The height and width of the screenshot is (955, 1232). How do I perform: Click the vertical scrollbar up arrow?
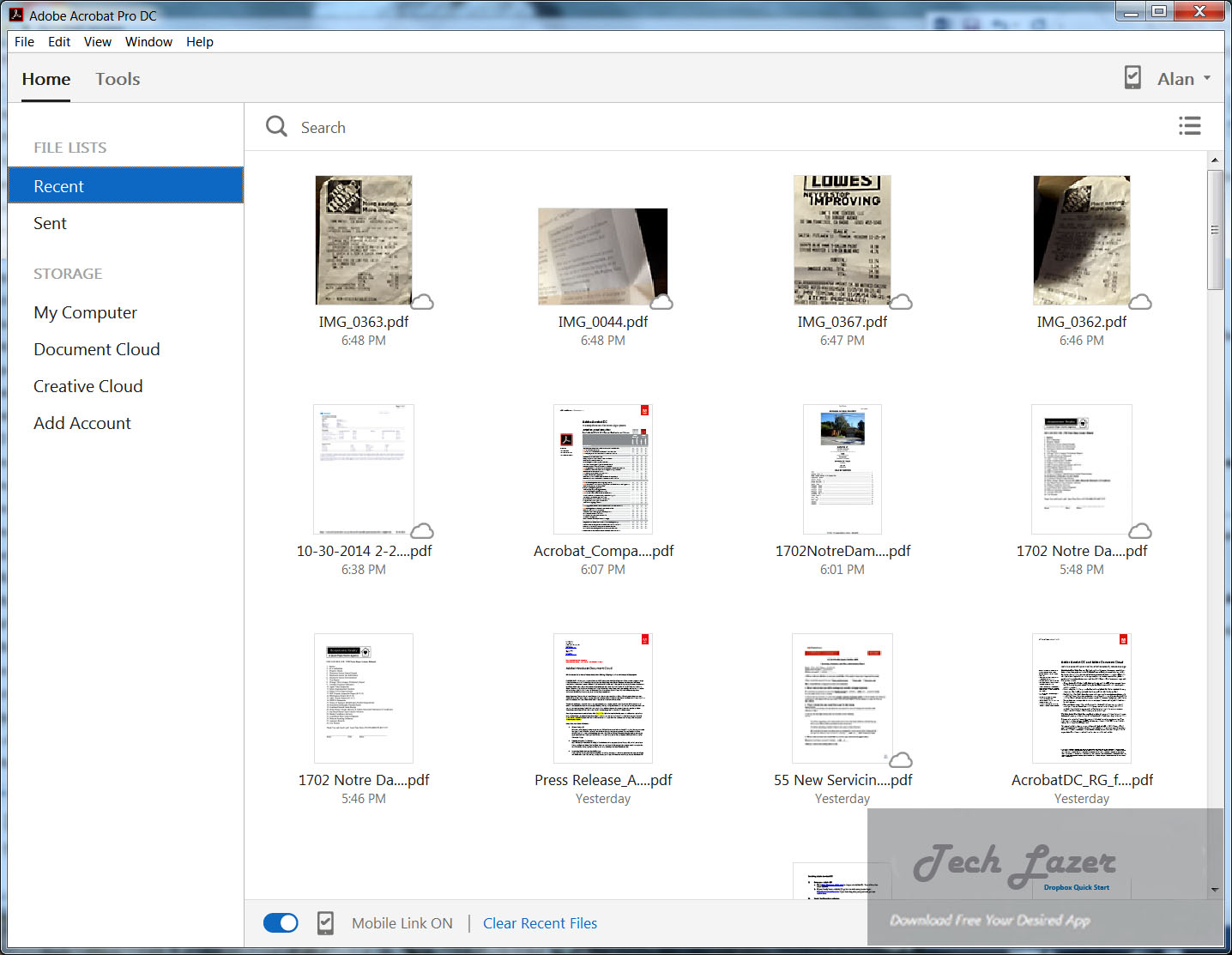click(x=1215, y=160)
